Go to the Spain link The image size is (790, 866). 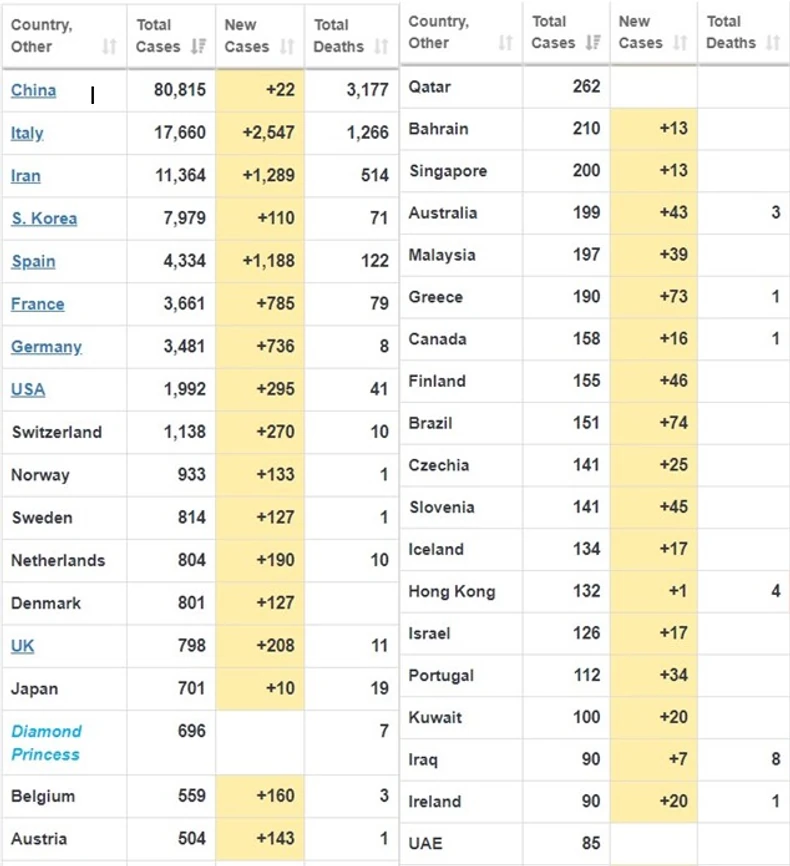pyautogui.click(x=33, y=262)
